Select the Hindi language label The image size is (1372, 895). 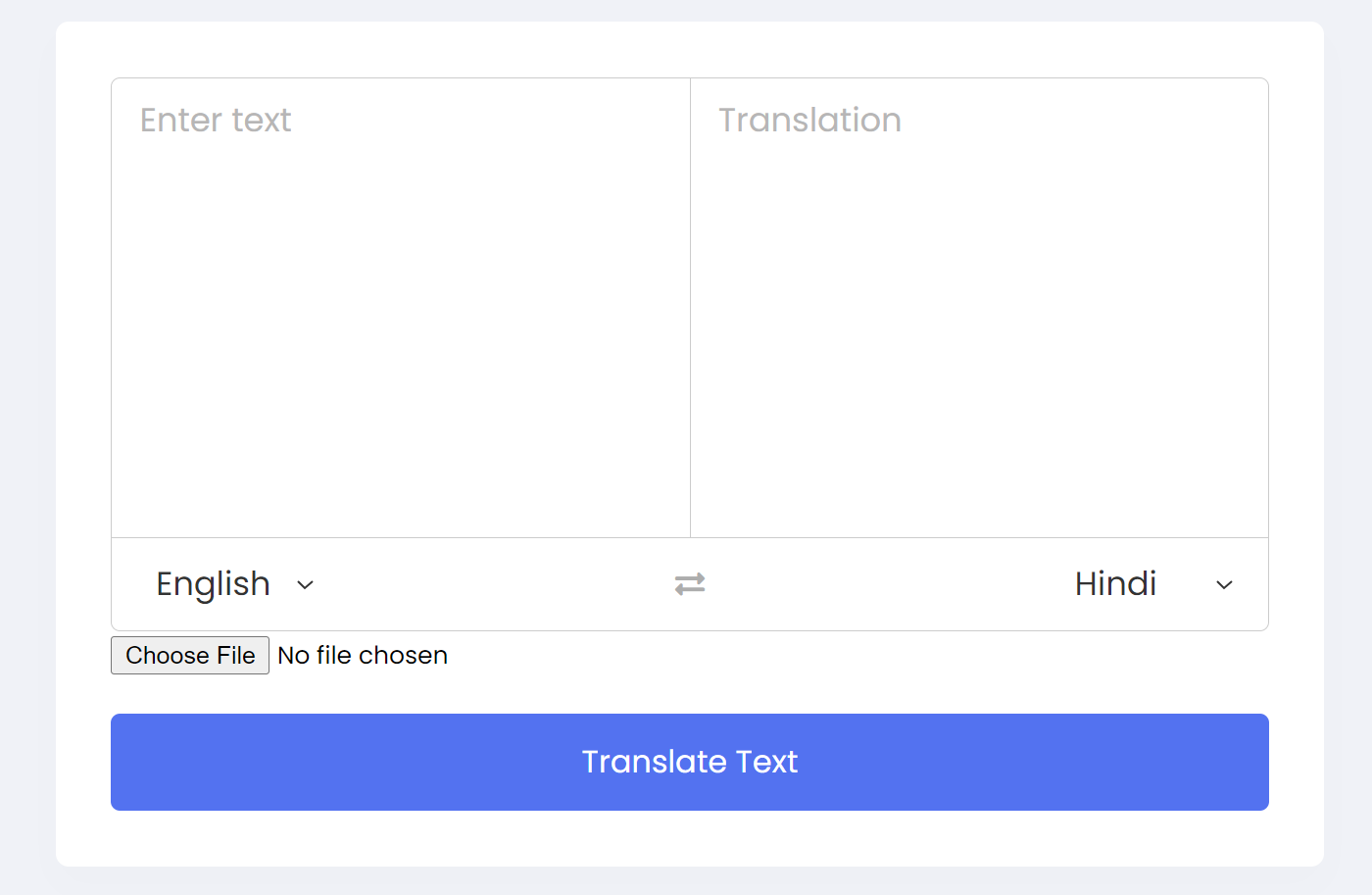[1115, 584]
